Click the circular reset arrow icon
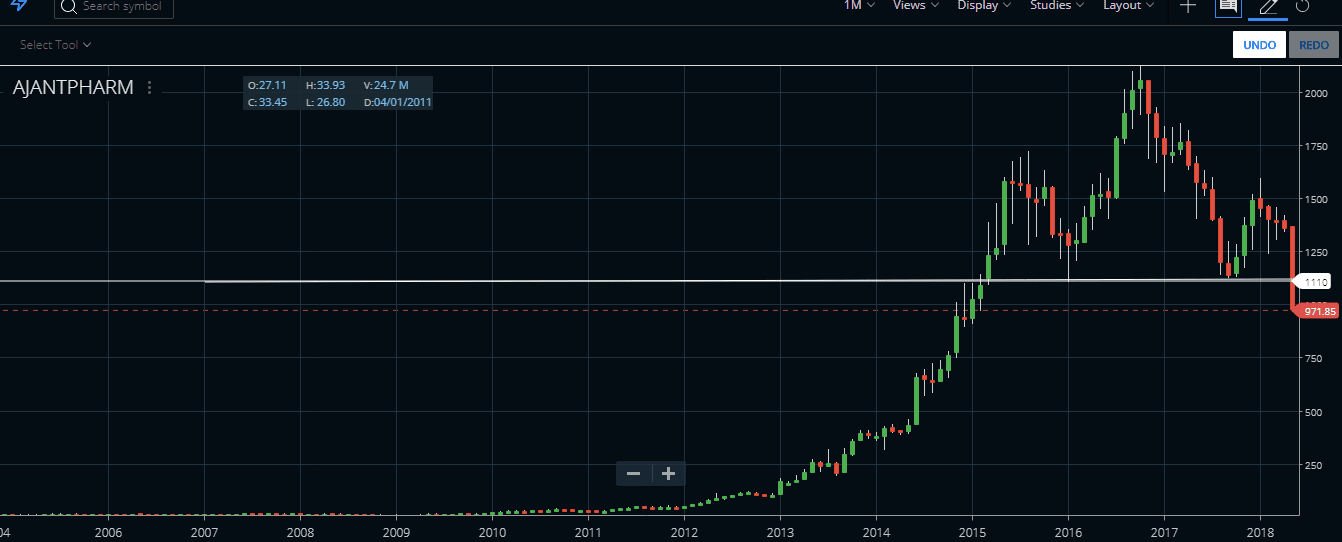 coord(1303,6)
